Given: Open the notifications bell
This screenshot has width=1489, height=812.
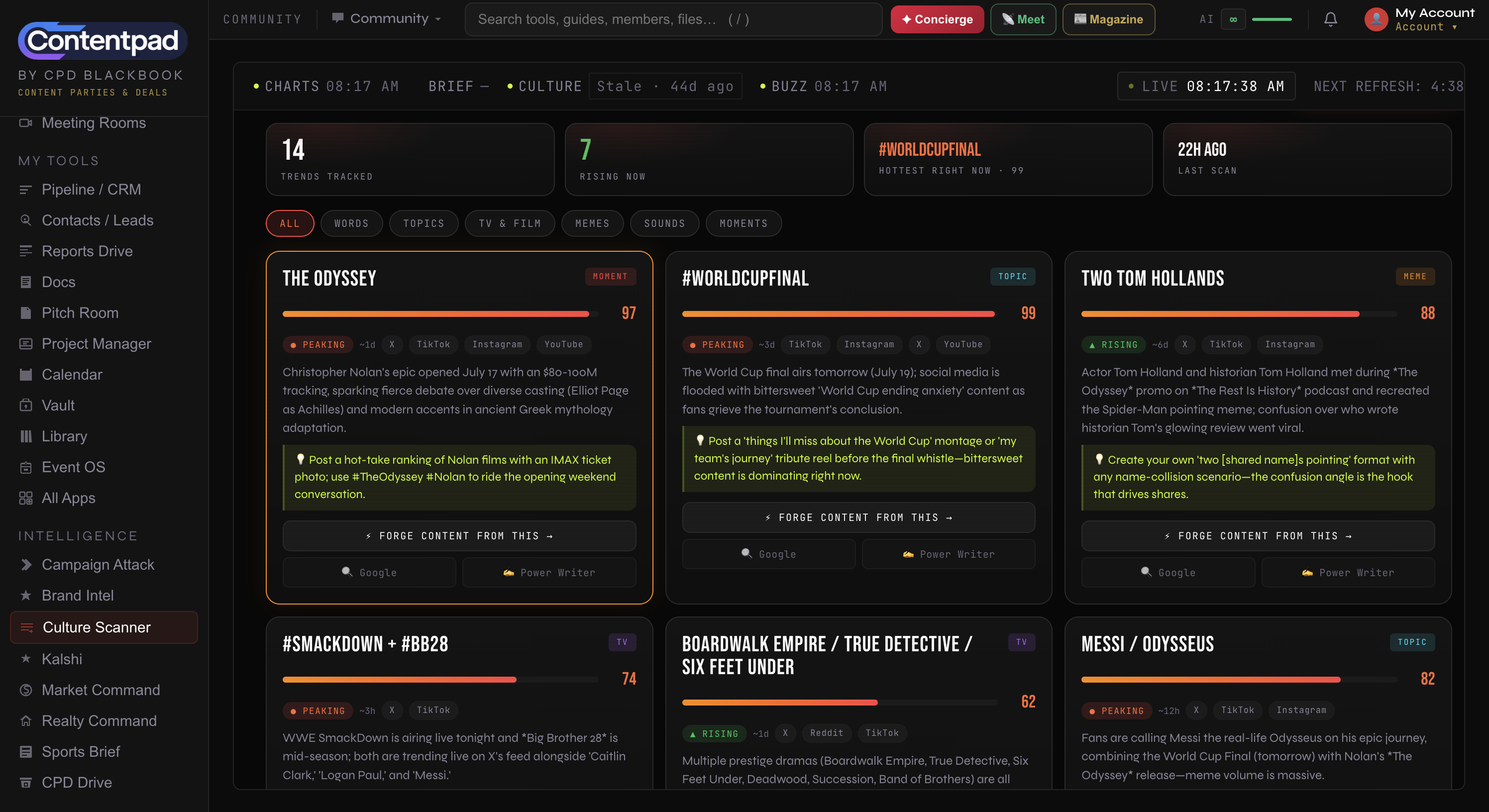Looking at the screenshot, I should (1331, 19).
